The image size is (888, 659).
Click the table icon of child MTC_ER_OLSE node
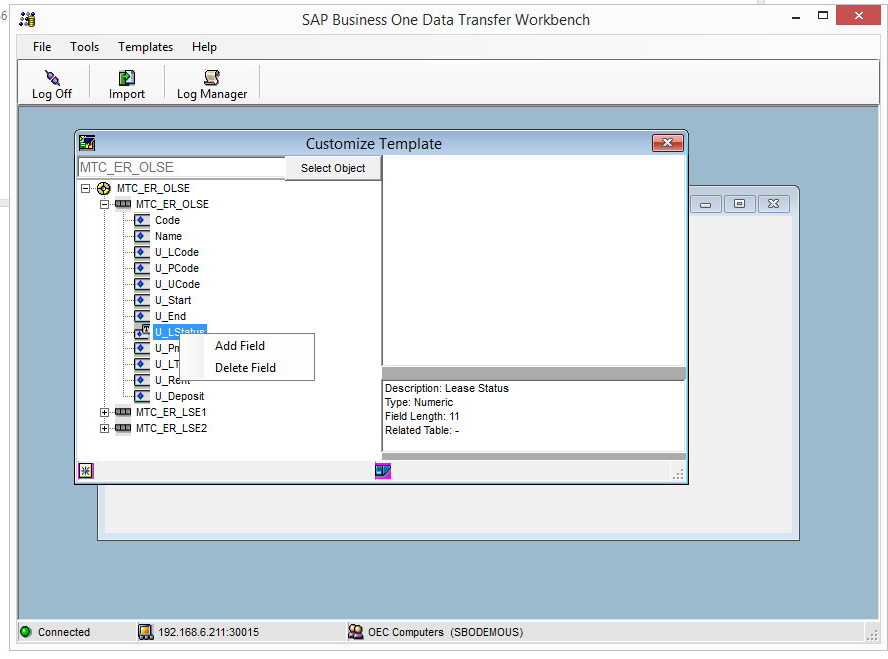point(122,204)
